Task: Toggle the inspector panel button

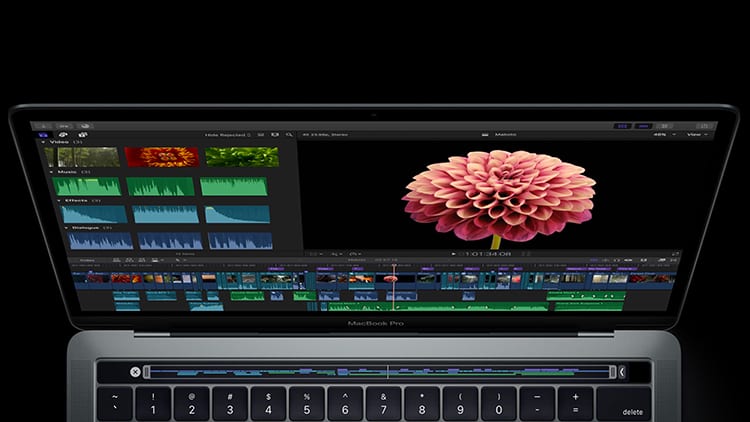Action: pos(664,126)
